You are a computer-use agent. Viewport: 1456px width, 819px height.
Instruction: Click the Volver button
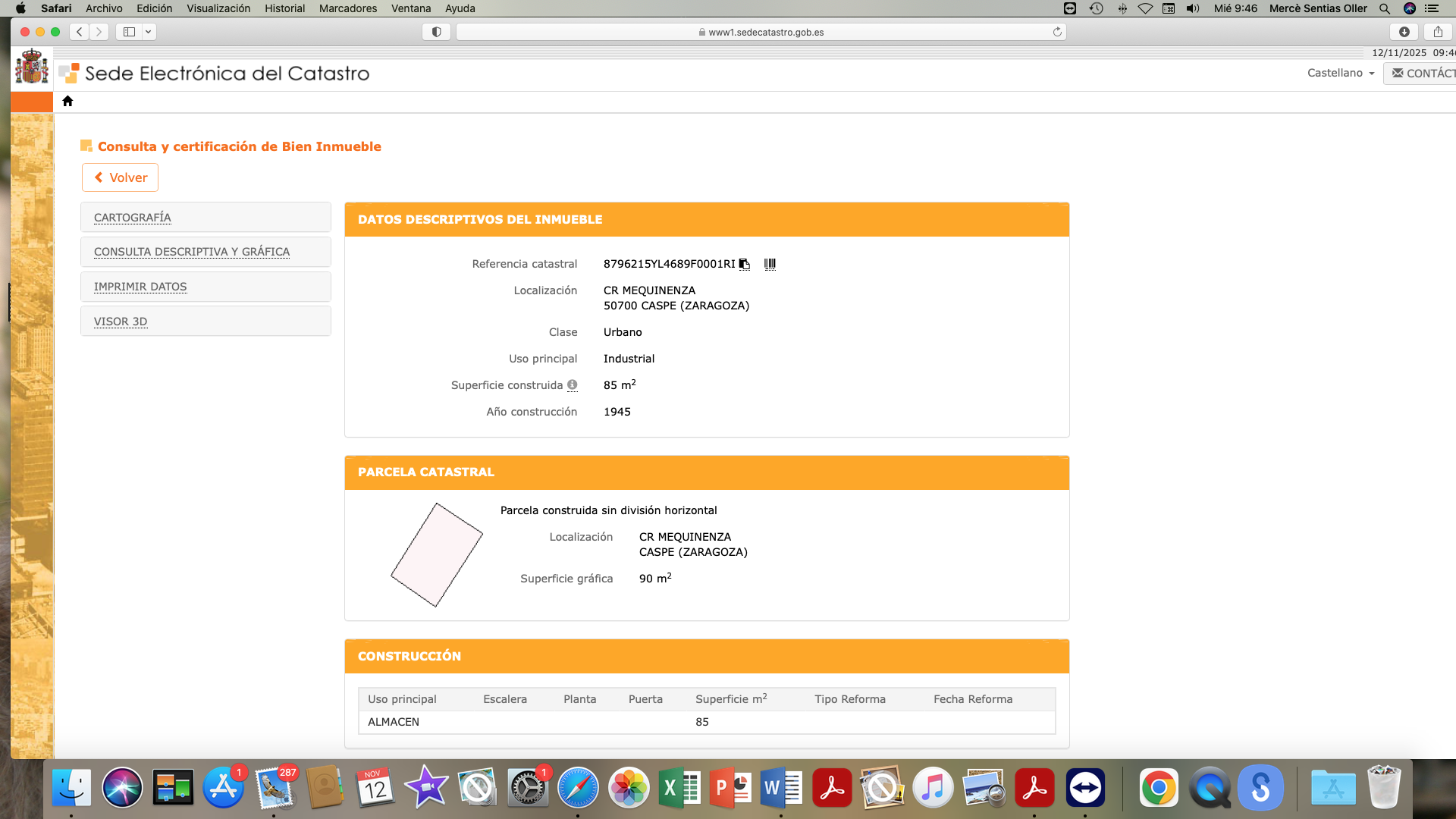(x=120, y=177)
